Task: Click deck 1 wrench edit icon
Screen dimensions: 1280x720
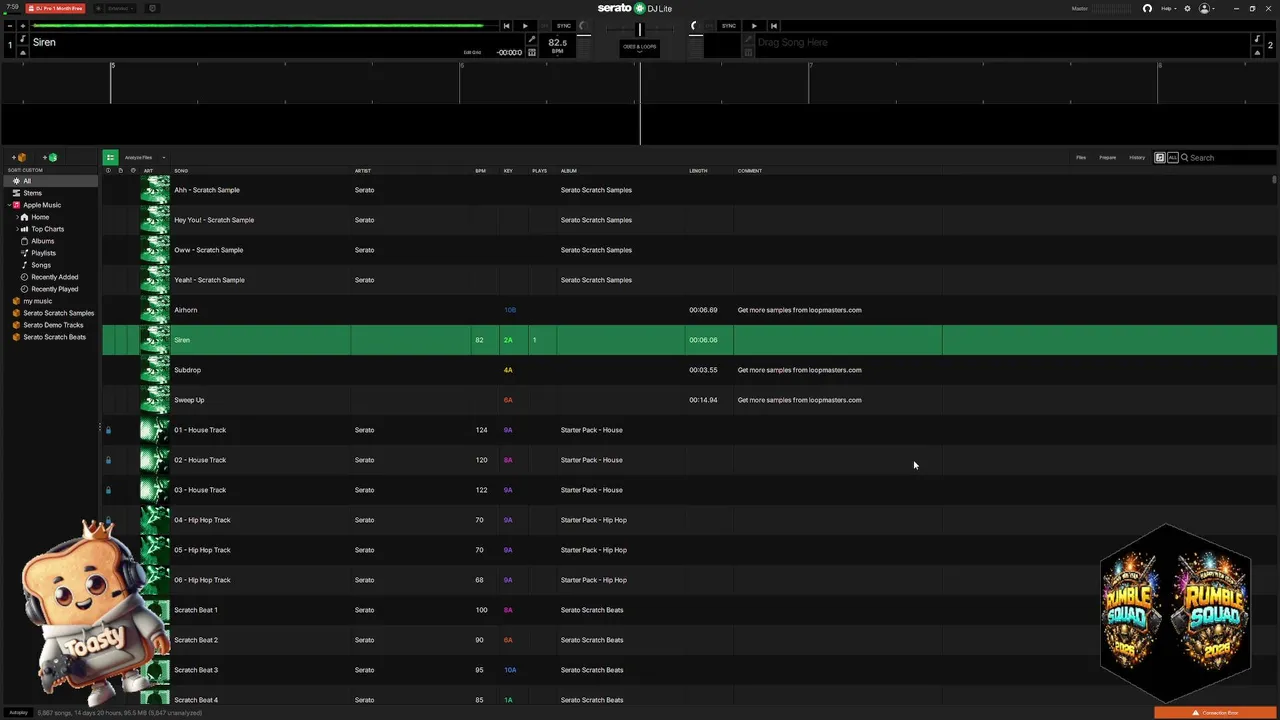Action: click(532, 40)
